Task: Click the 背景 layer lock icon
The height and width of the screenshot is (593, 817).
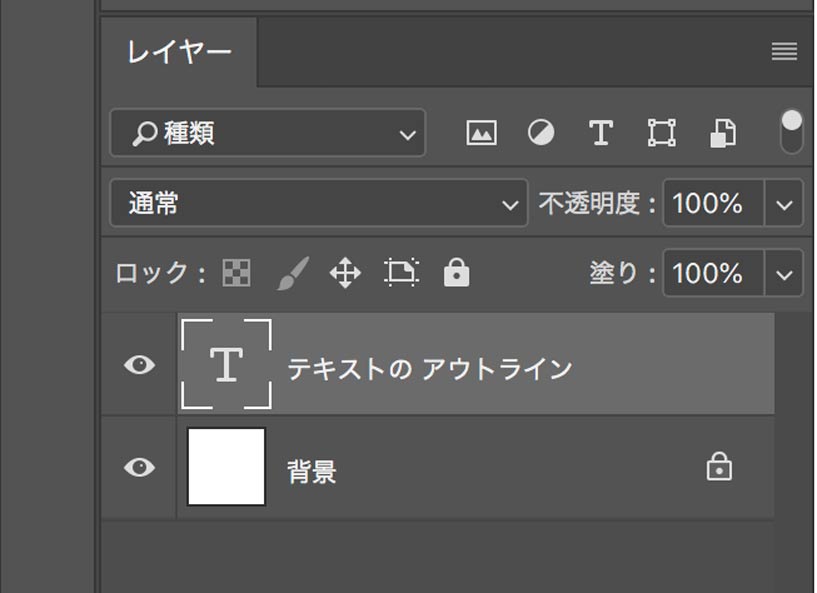Action: [x=719, y=466]
